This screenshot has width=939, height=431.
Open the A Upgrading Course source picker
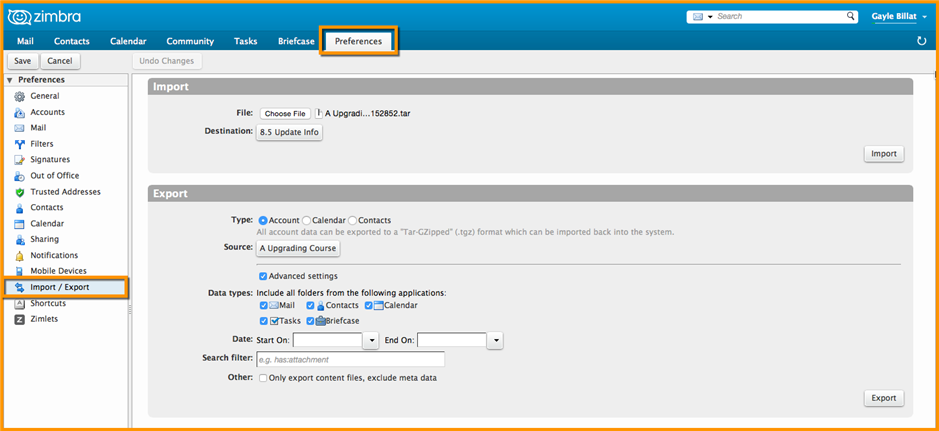(x=298, y=248)
